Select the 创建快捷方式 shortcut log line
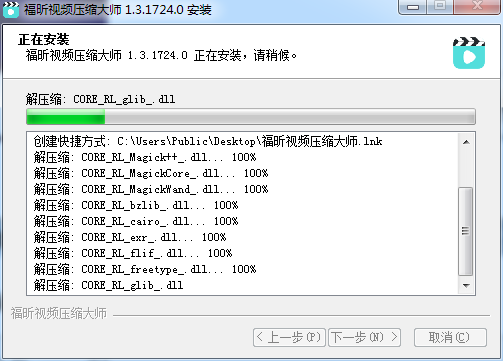This screenshot has height=361, width=503. (208, 141)
